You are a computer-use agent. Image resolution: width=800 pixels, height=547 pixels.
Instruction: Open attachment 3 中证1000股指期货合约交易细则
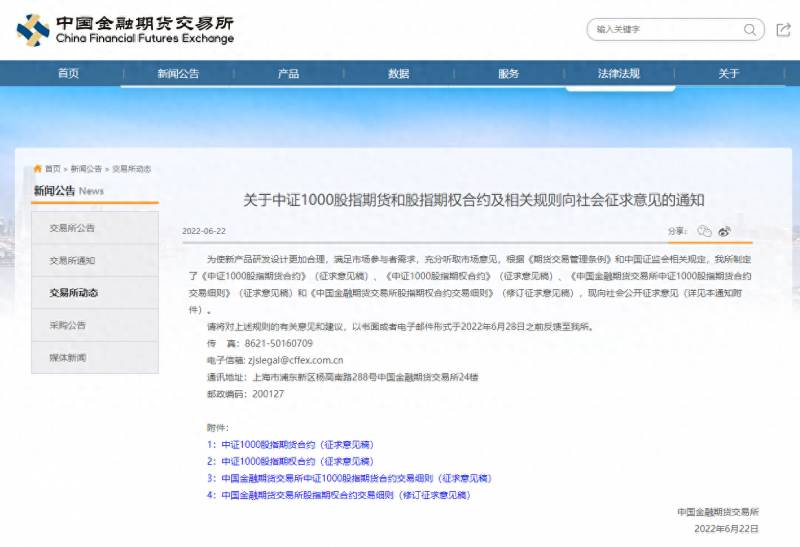(x=349, y=478)
